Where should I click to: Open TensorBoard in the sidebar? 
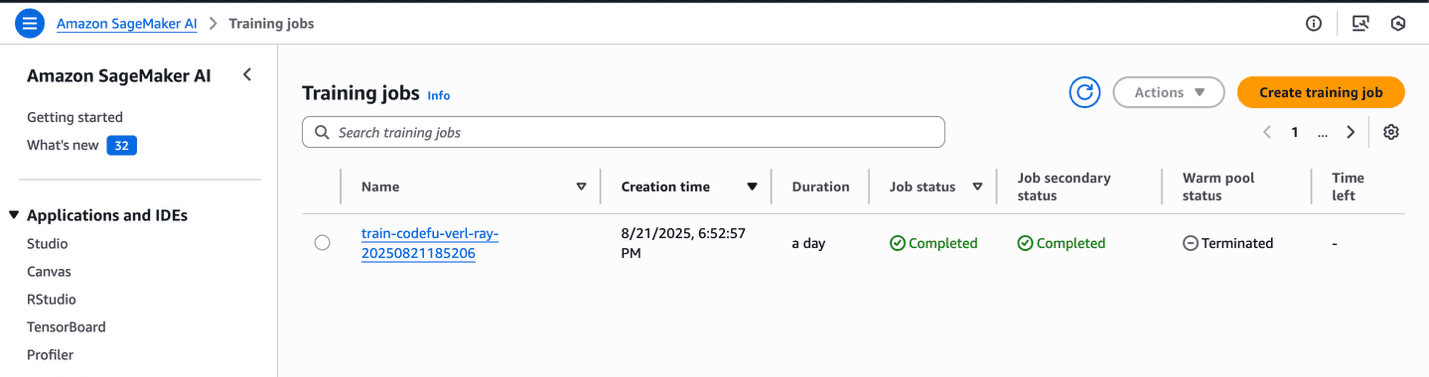[66, 327]
